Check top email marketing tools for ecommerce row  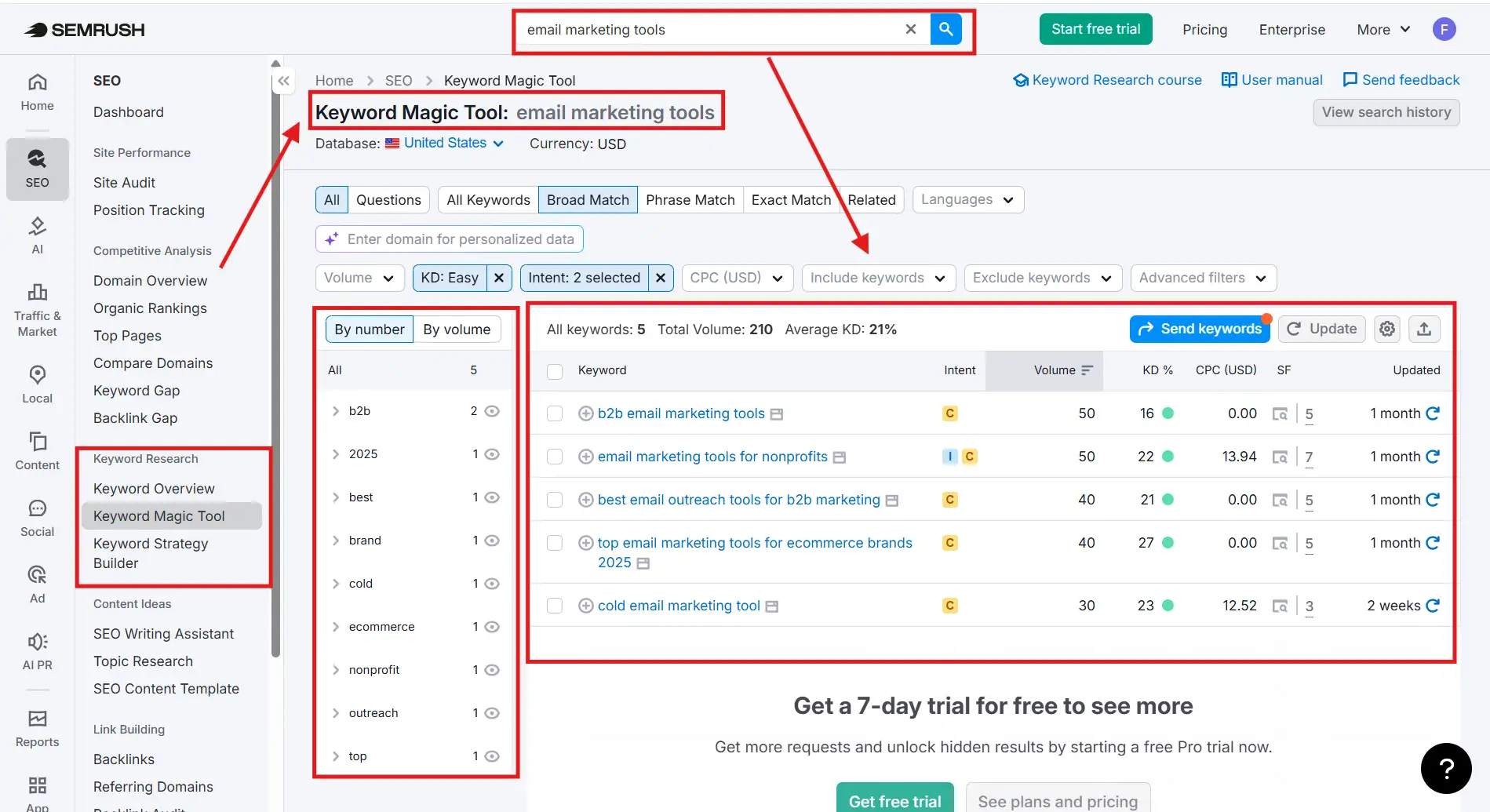point(555,543)
